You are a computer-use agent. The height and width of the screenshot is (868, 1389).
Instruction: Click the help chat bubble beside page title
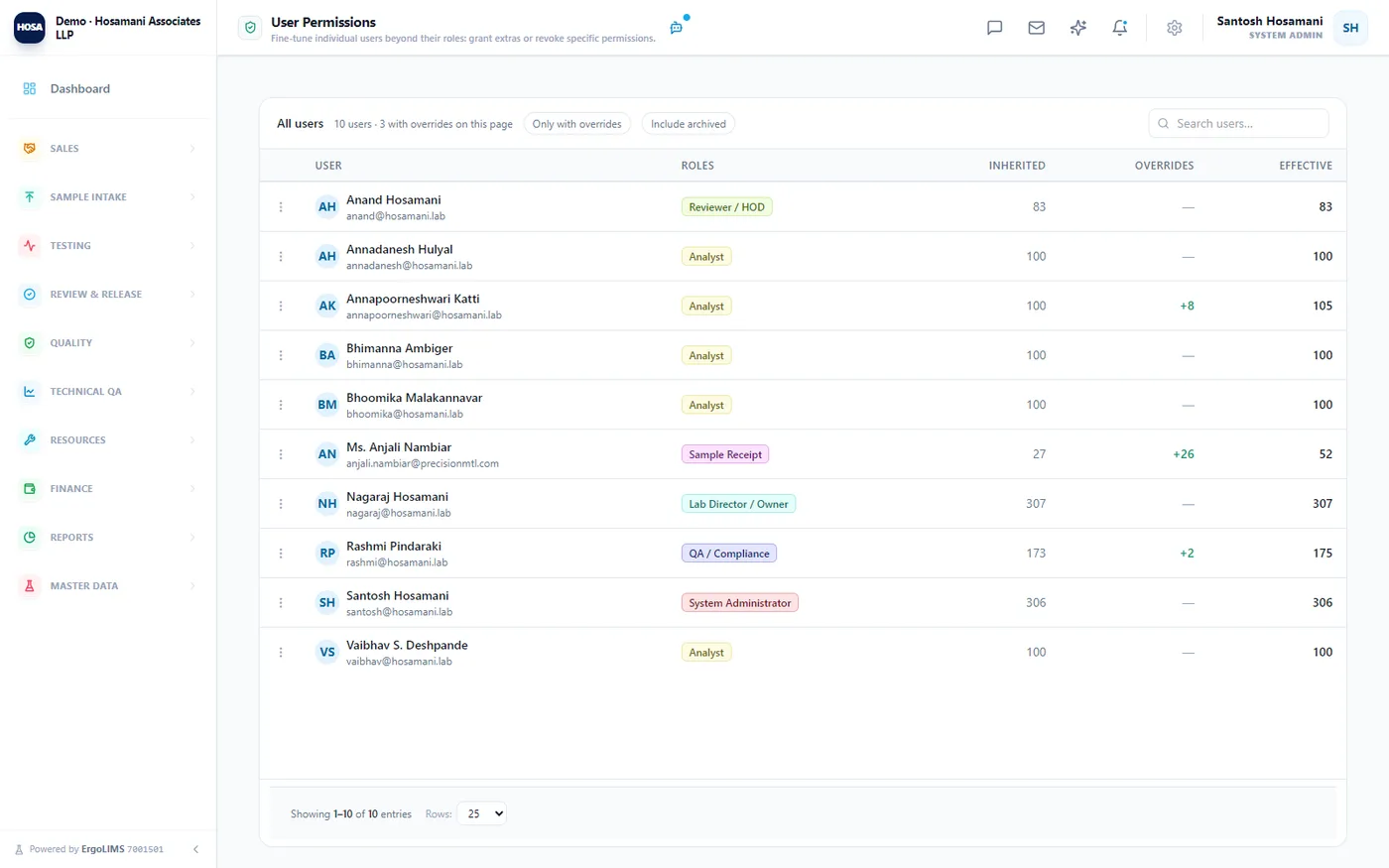pyautogui.click(x=677, y=28)
